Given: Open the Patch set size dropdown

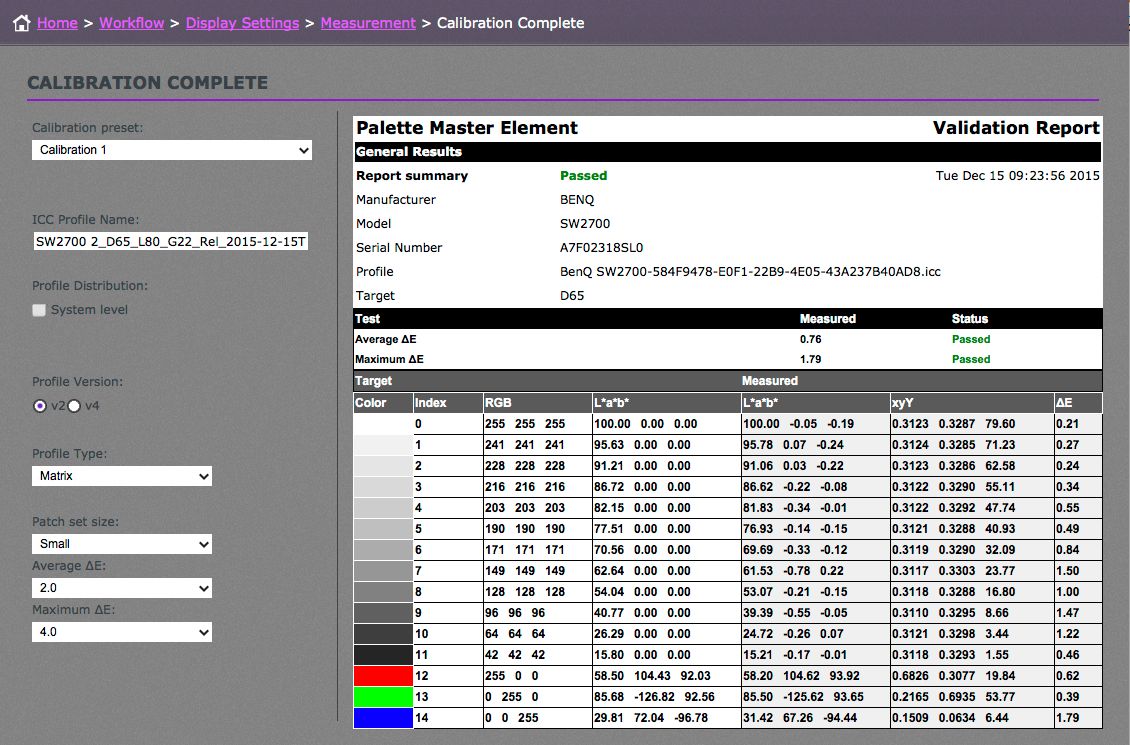Looking at the screenshot, I should (122, 544).
